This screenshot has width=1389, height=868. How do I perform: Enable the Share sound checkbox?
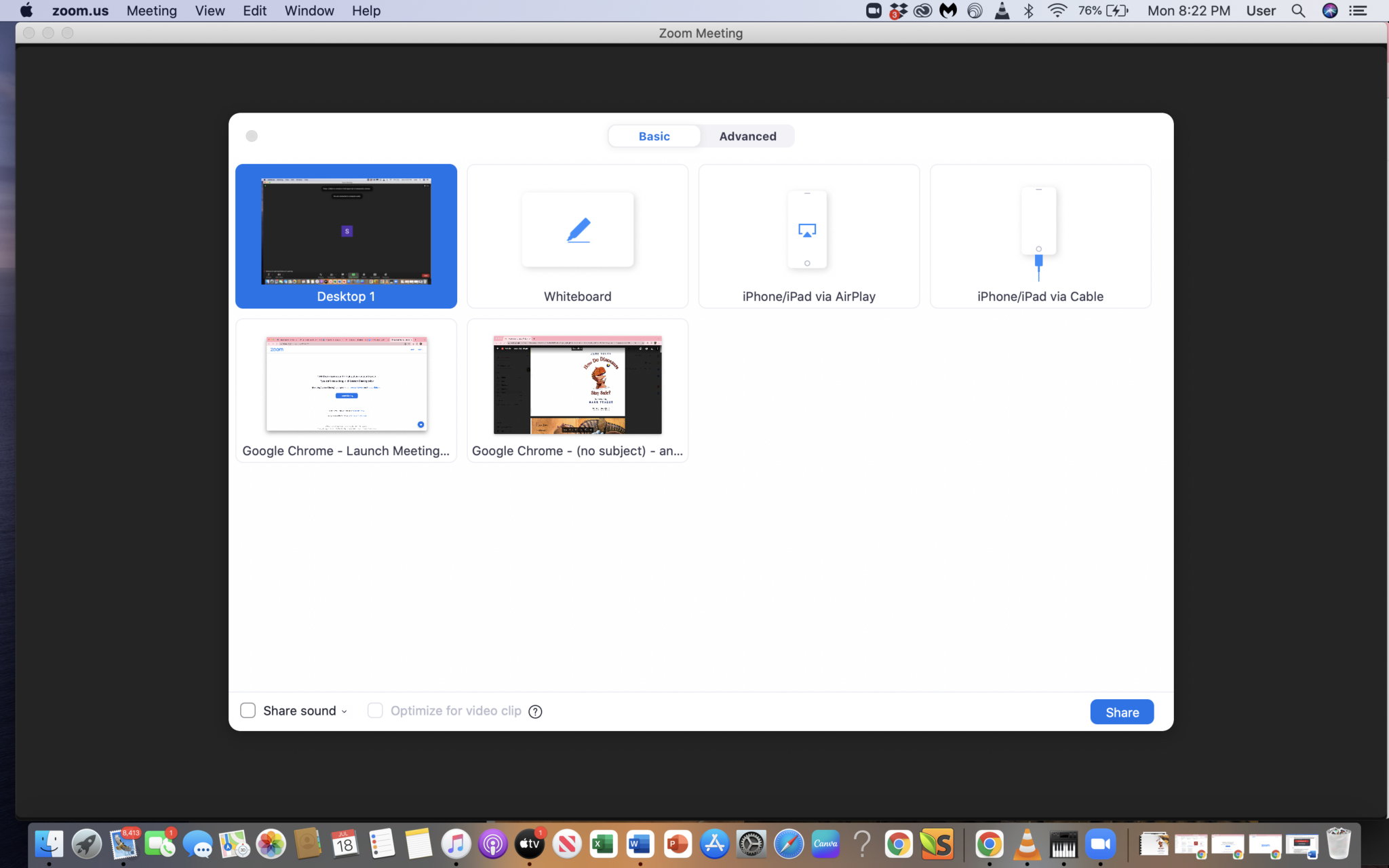[248, 710]
